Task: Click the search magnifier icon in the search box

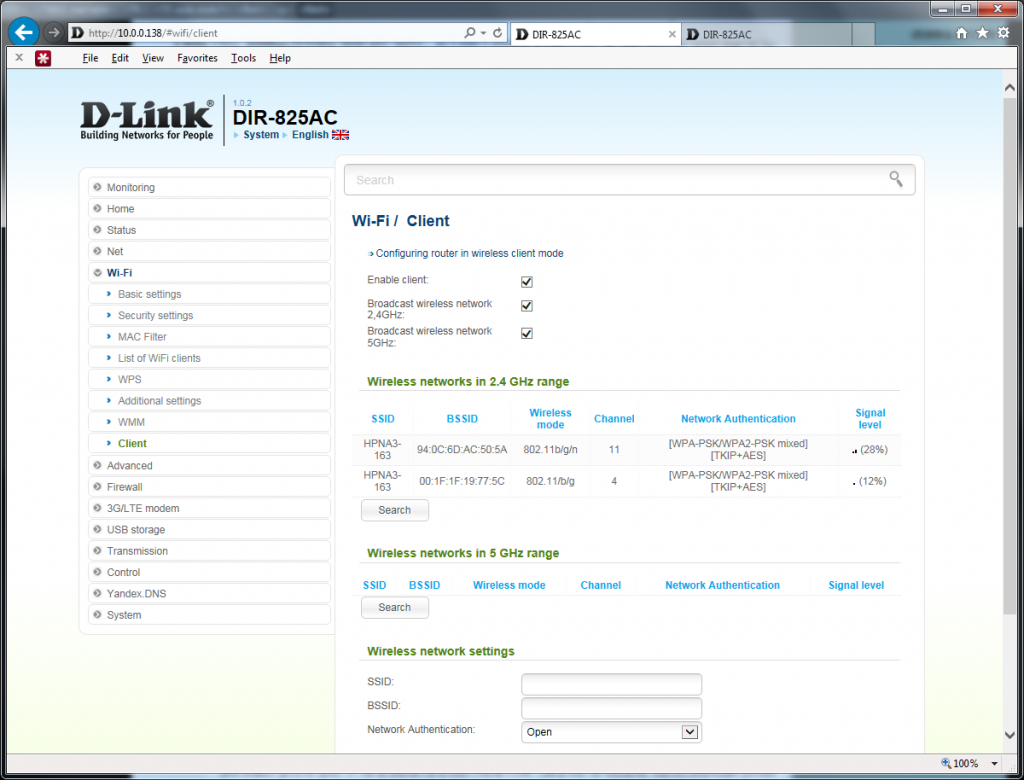Action: [x=896, y=179]
